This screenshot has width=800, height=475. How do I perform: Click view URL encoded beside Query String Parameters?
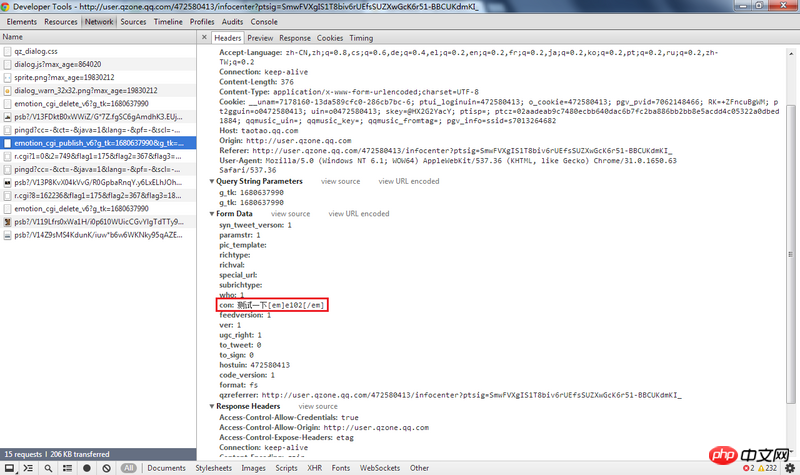[x=409, y=181]
